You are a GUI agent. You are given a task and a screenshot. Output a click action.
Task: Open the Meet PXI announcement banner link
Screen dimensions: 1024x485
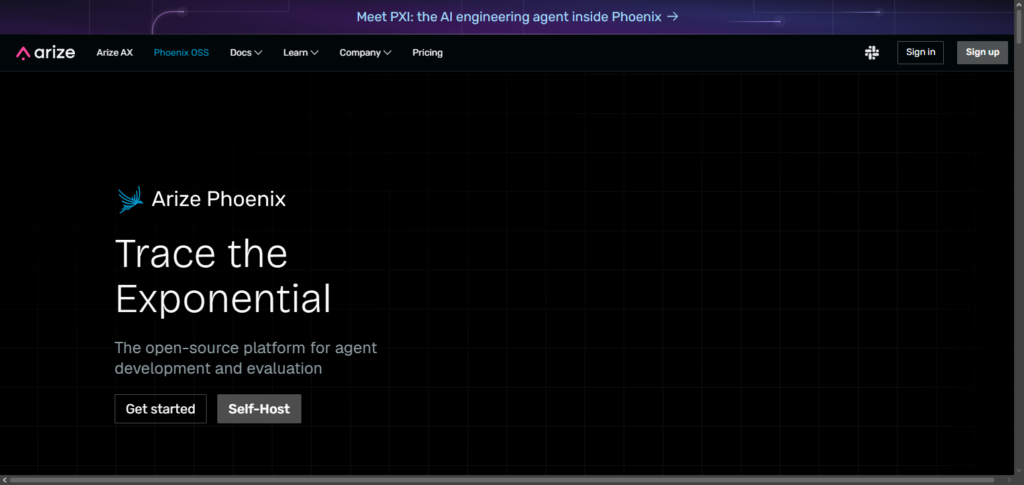click(517, 16)
